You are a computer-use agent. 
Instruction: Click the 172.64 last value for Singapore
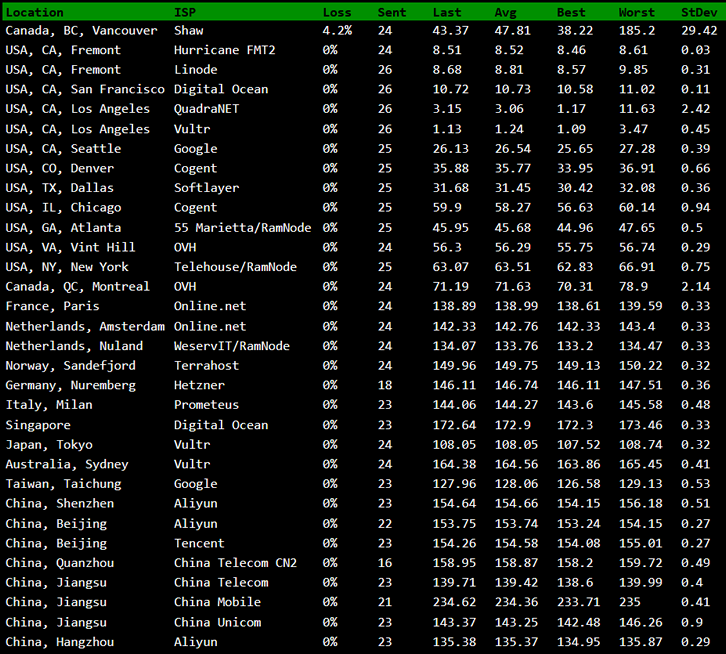pos(454,425)
